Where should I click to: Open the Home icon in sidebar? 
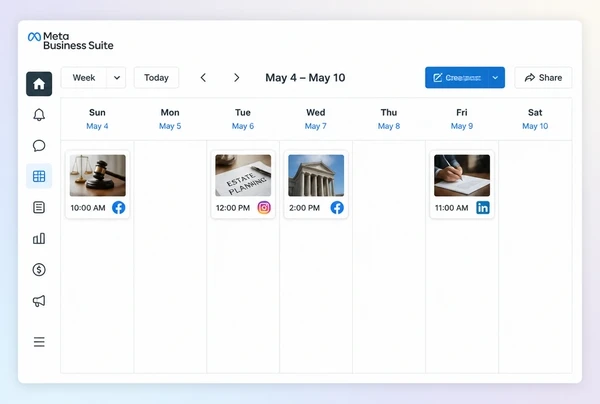pos(39,84)
